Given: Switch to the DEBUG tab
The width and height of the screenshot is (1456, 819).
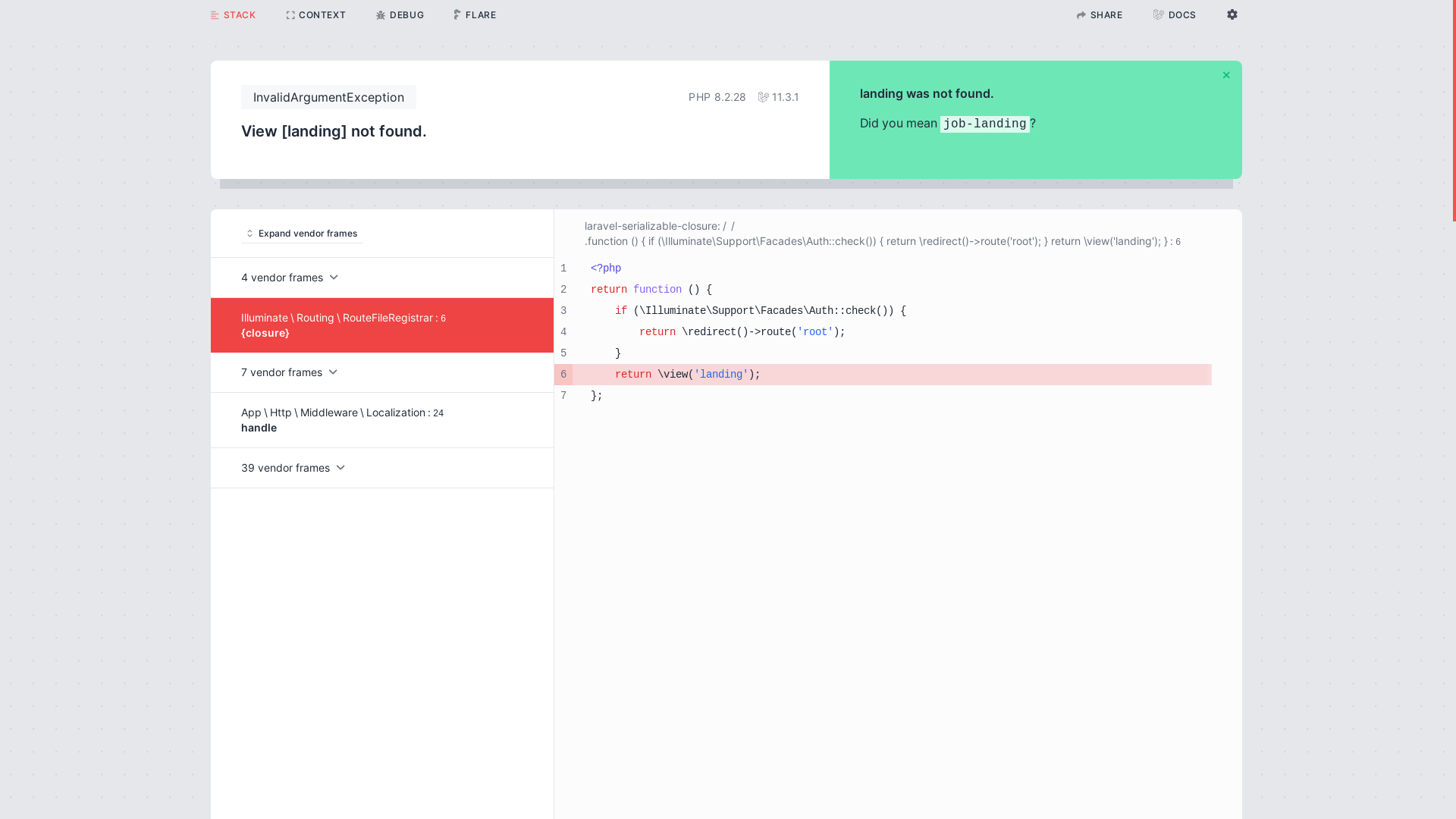Looking at the screenshot, I should point(400,15).
